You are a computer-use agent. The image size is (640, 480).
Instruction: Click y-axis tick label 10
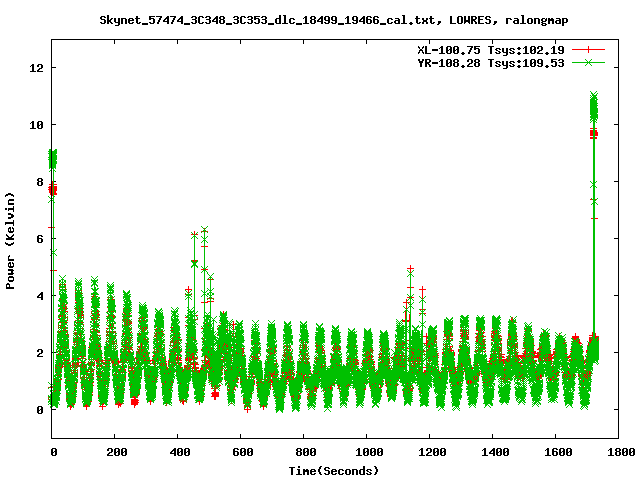pos(36,125)
